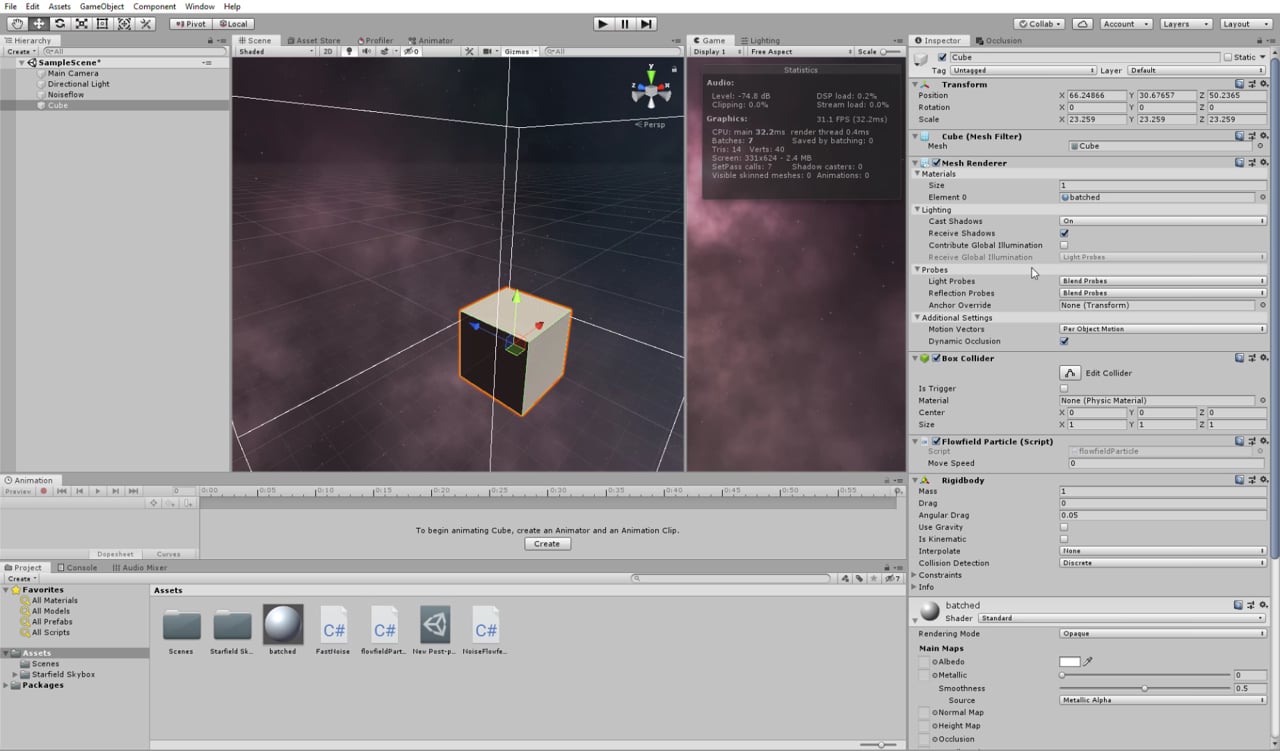This screenshot has width=1280, height=751.
Task: Switch to the Console tab
Action: click(77, 568)
